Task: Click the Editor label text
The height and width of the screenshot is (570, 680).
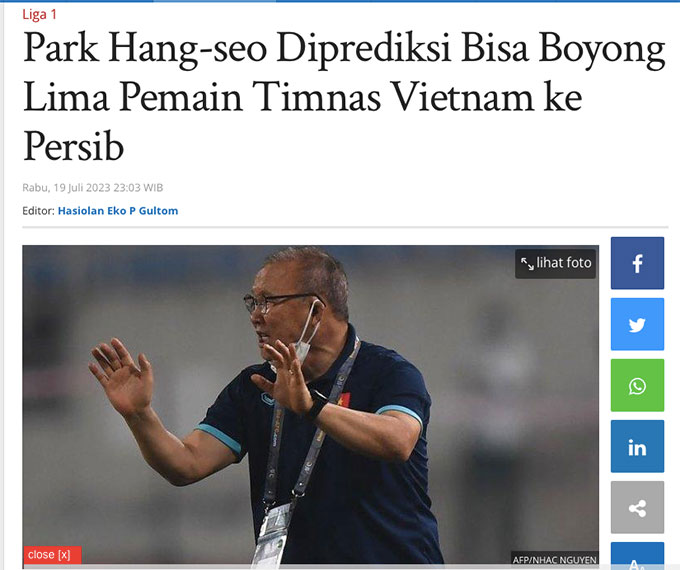Action: click(x=38, y=211)
